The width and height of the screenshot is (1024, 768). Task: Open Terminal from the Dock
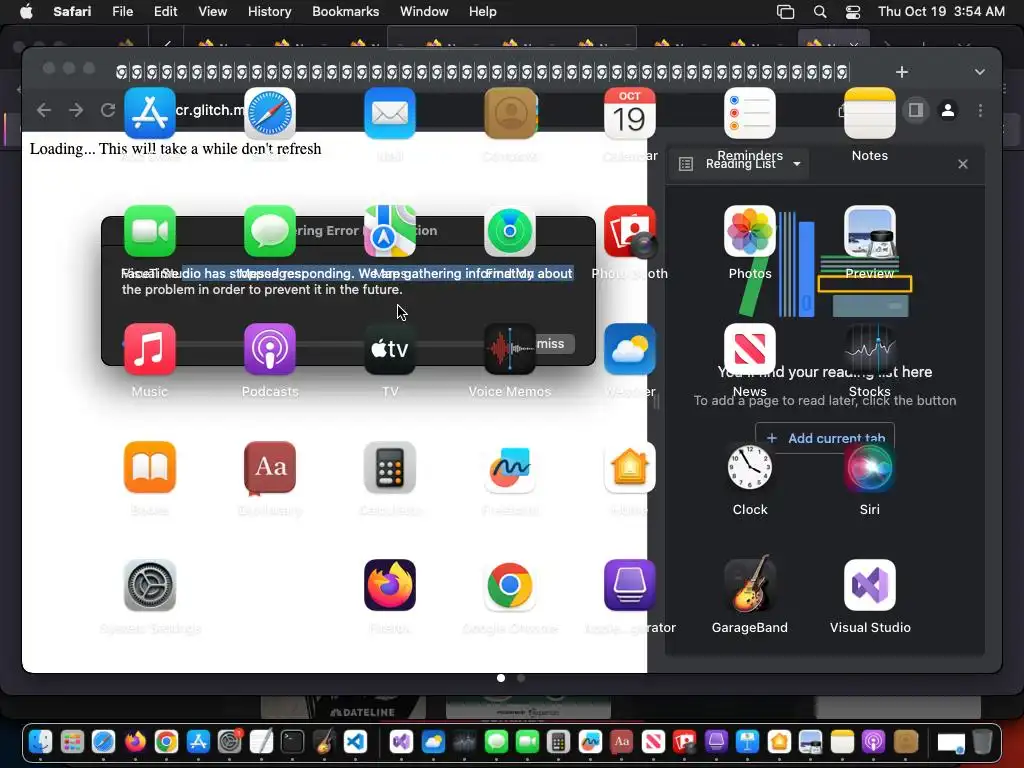pyautogui.click(x=292, y=742)
